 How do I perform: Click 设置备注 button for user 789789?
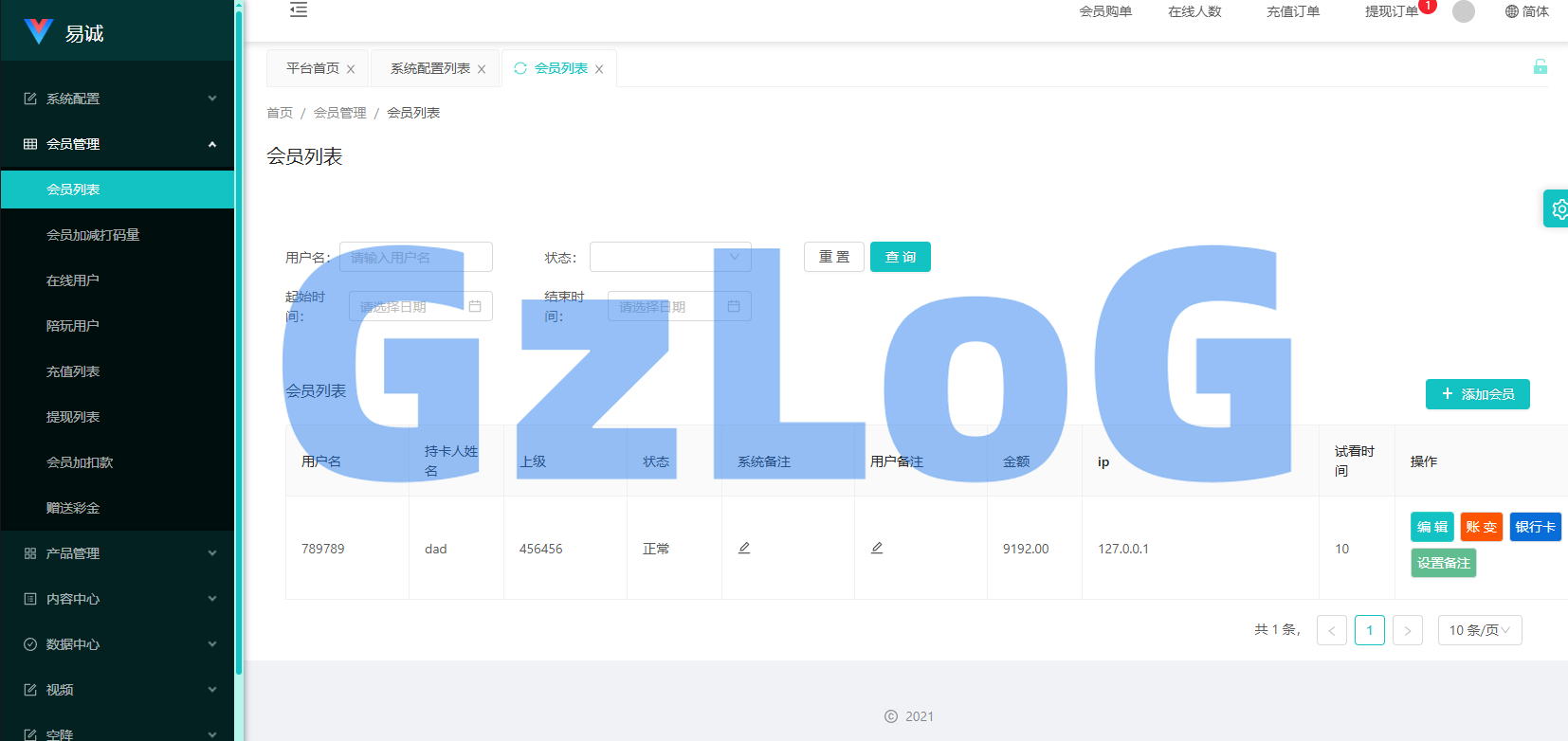(1444, 563)
